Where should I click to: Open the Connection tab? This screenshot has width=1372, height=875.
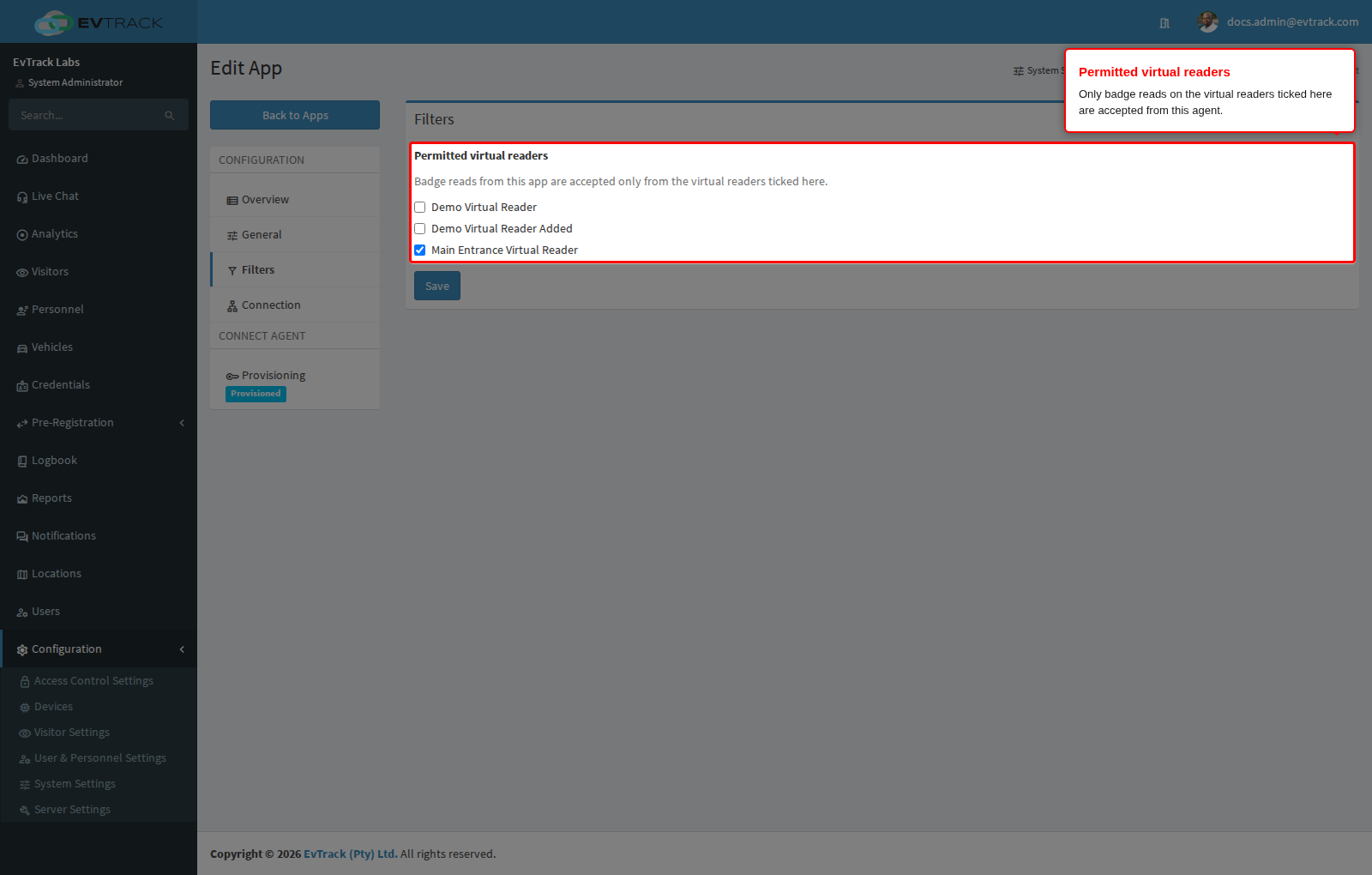coord(295,305)
